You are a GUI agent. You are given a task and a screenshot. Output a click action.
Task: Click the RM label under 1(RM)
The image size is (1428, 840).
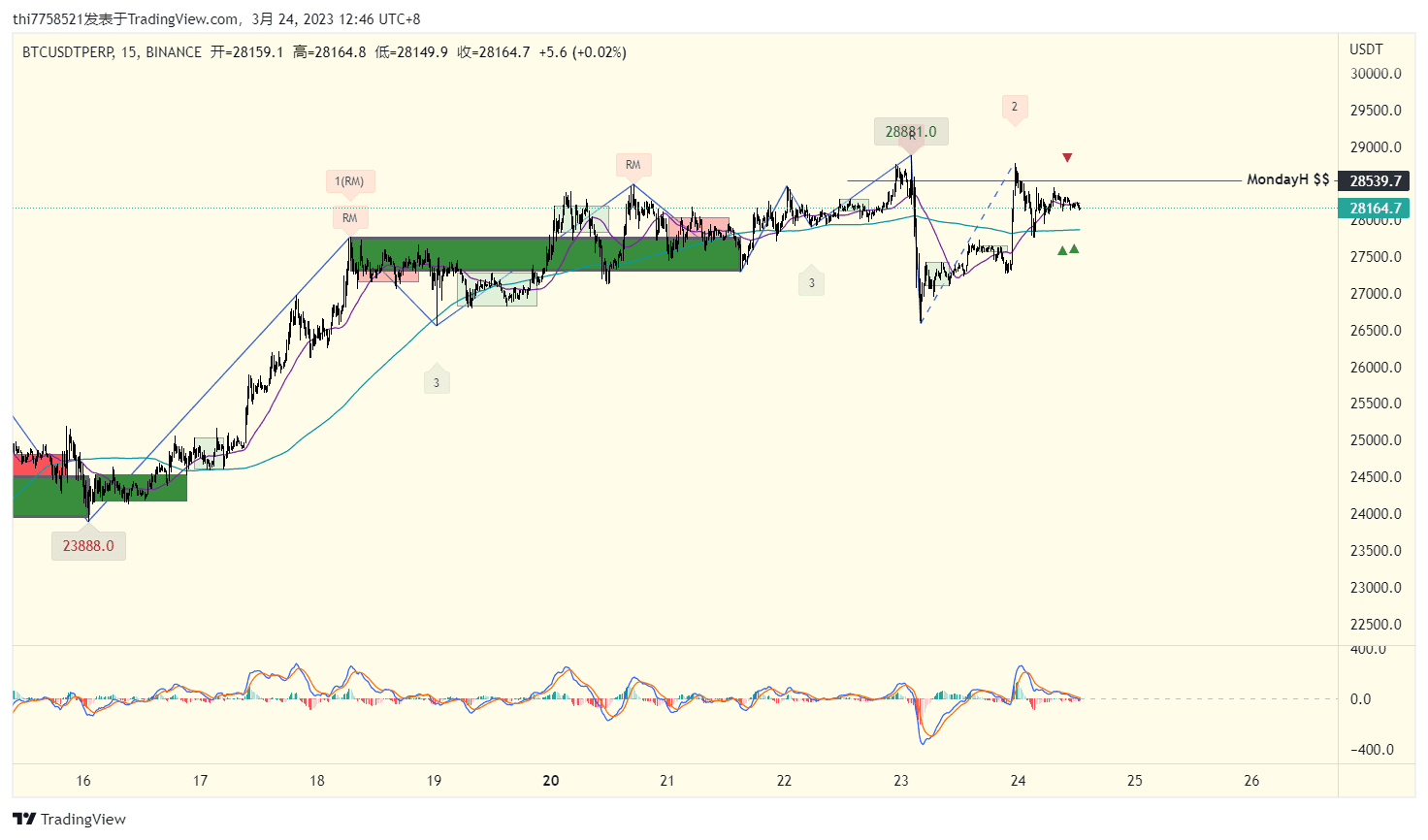[x=349, y=218]
